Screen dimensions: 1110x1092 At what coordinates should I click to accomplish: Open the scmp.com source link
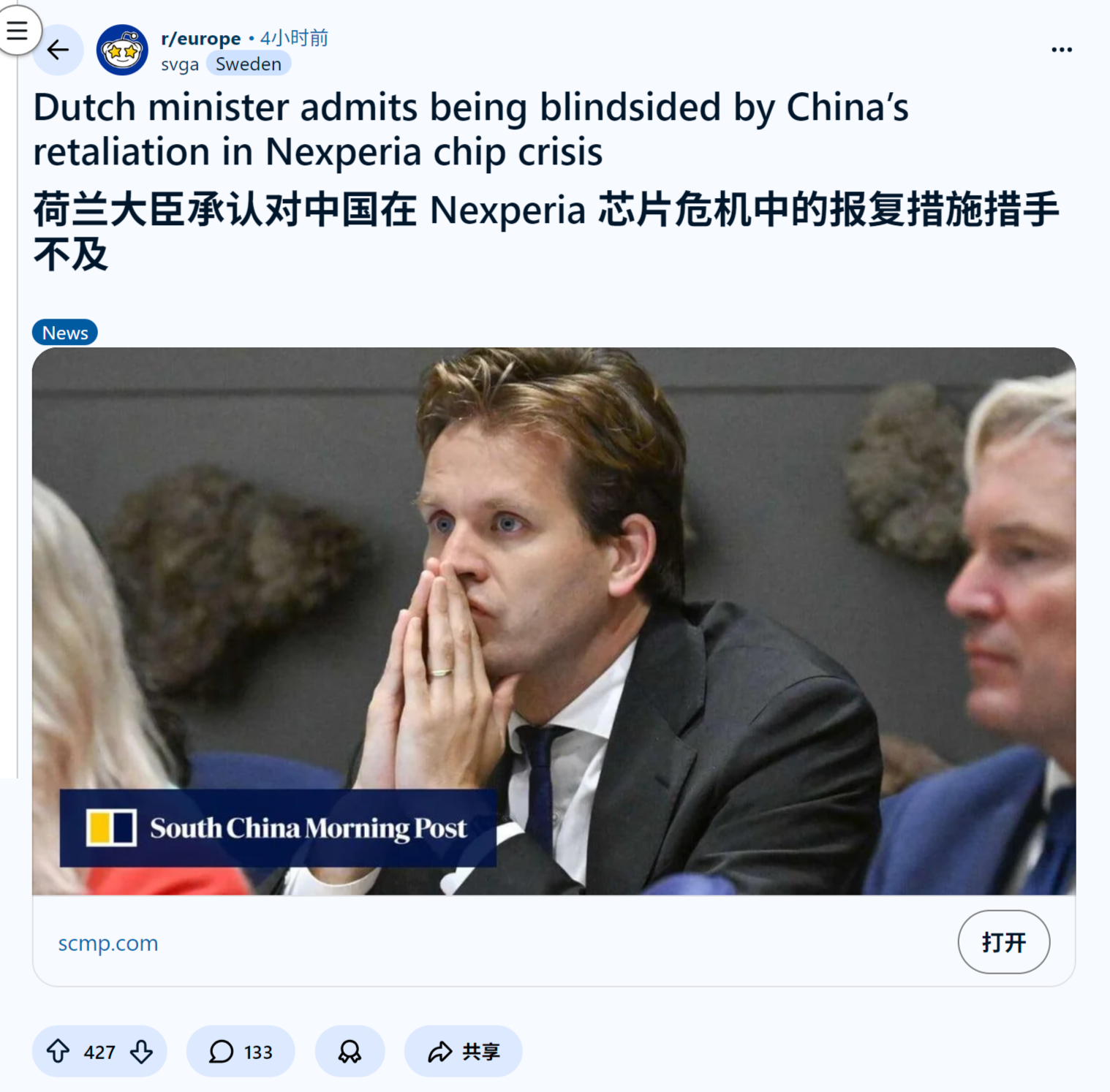coord(108,943)
